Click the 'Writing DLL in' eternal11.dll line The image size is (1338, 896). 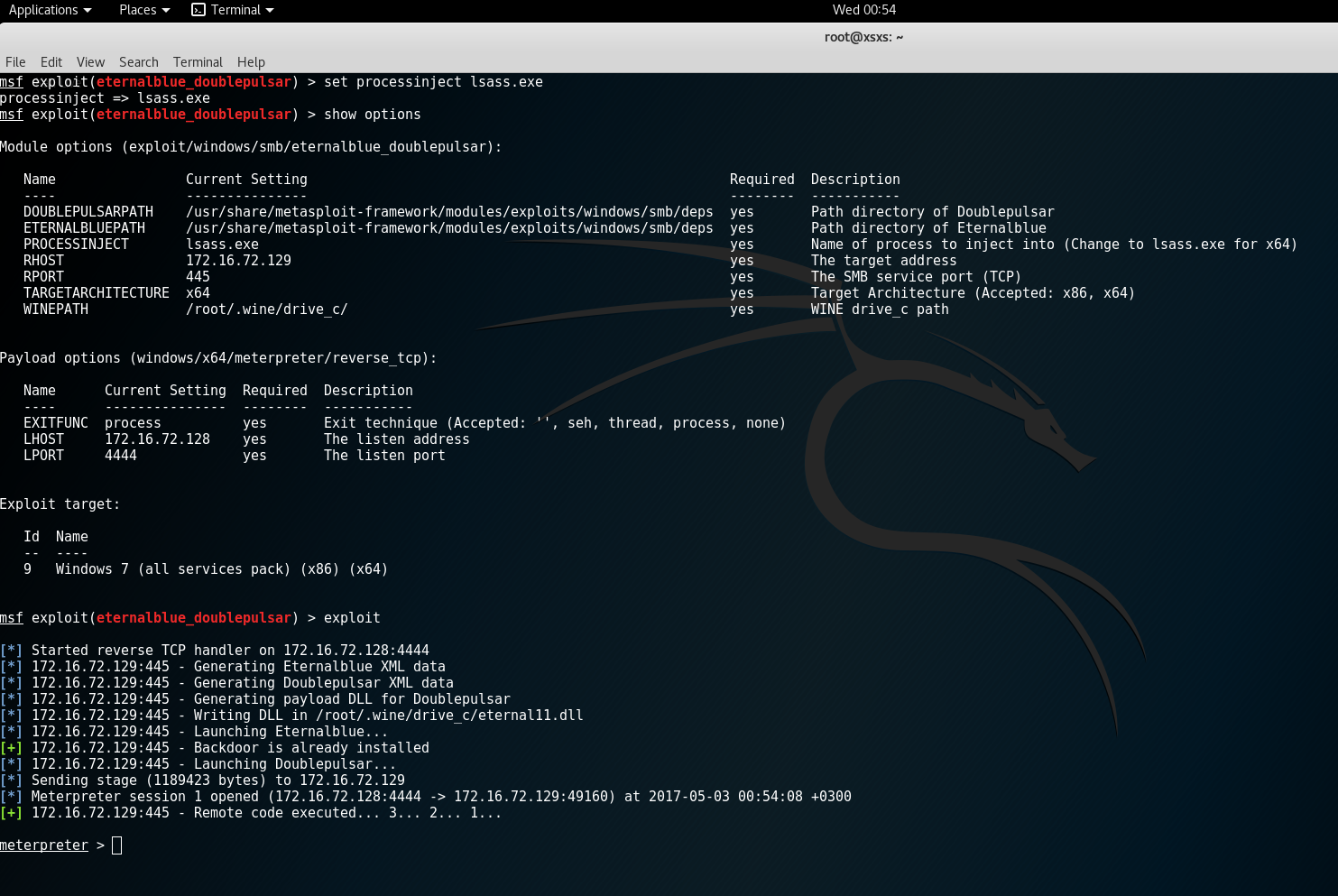292,716
